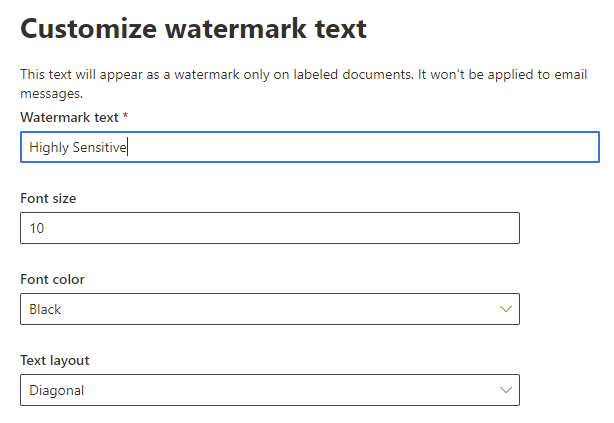Click the Font color chevron arrow
Viewport: 614px width, 423px height.
point(505,309)
